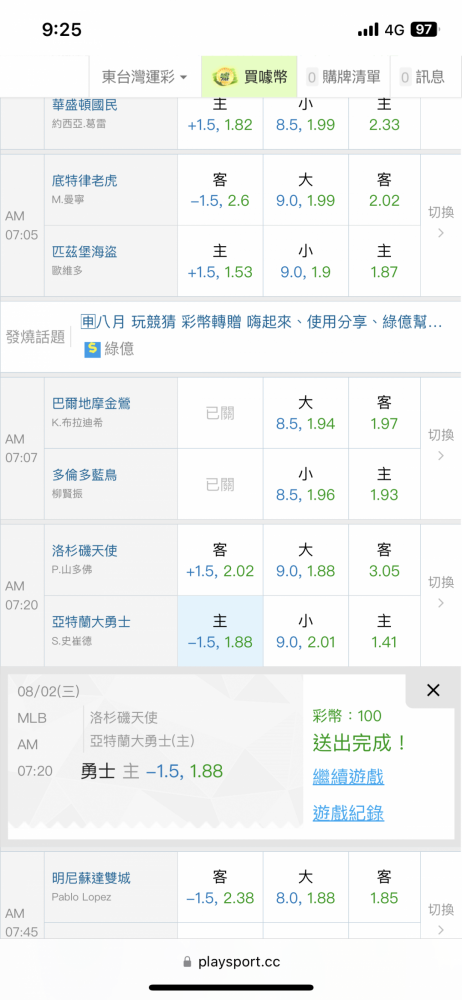Open the 東台灣運彩 dropdown
462x1000 pixels.
pyautogui.click(x=144, y=77)
